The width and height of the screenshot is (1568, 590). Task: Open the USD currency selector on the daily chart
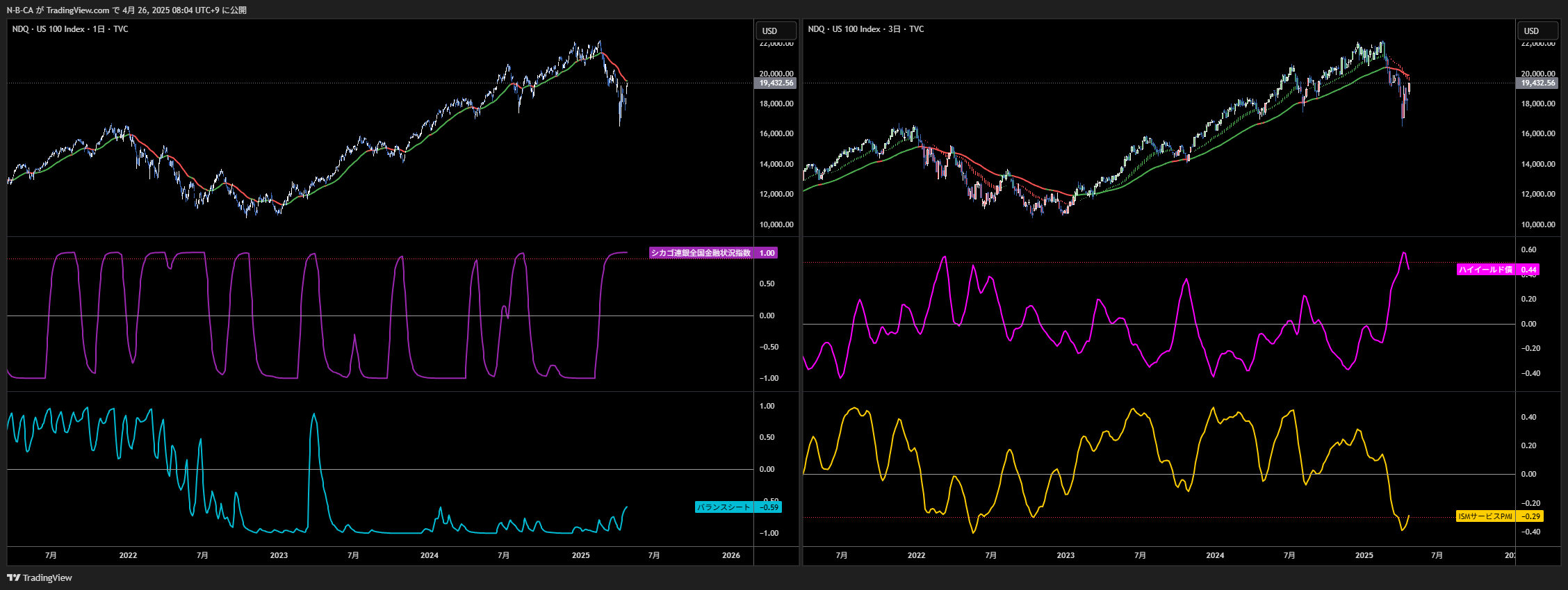pos(776,31)
